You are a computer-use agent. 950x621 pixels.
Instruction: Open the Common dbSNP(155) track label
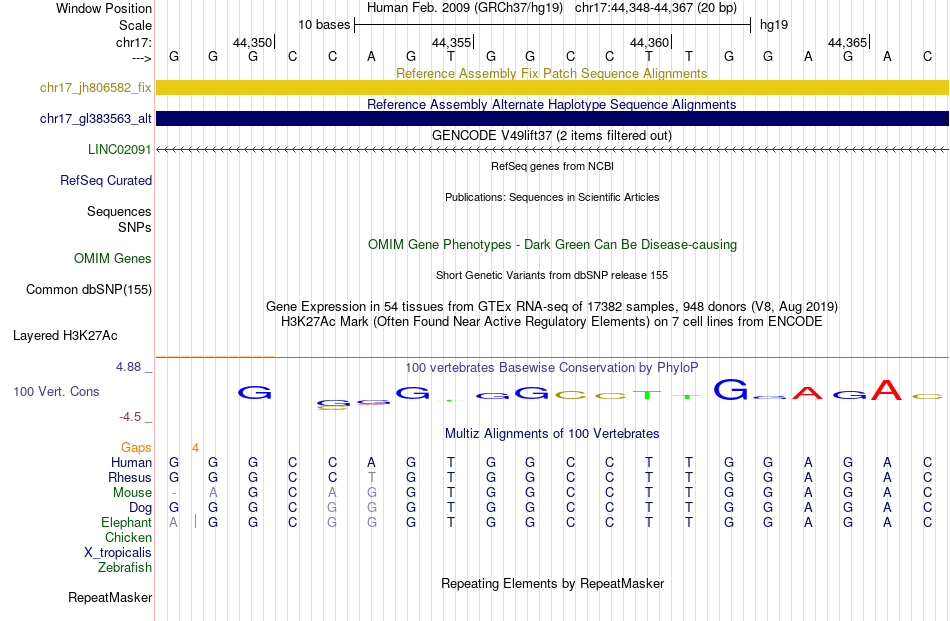pos(88,289)
